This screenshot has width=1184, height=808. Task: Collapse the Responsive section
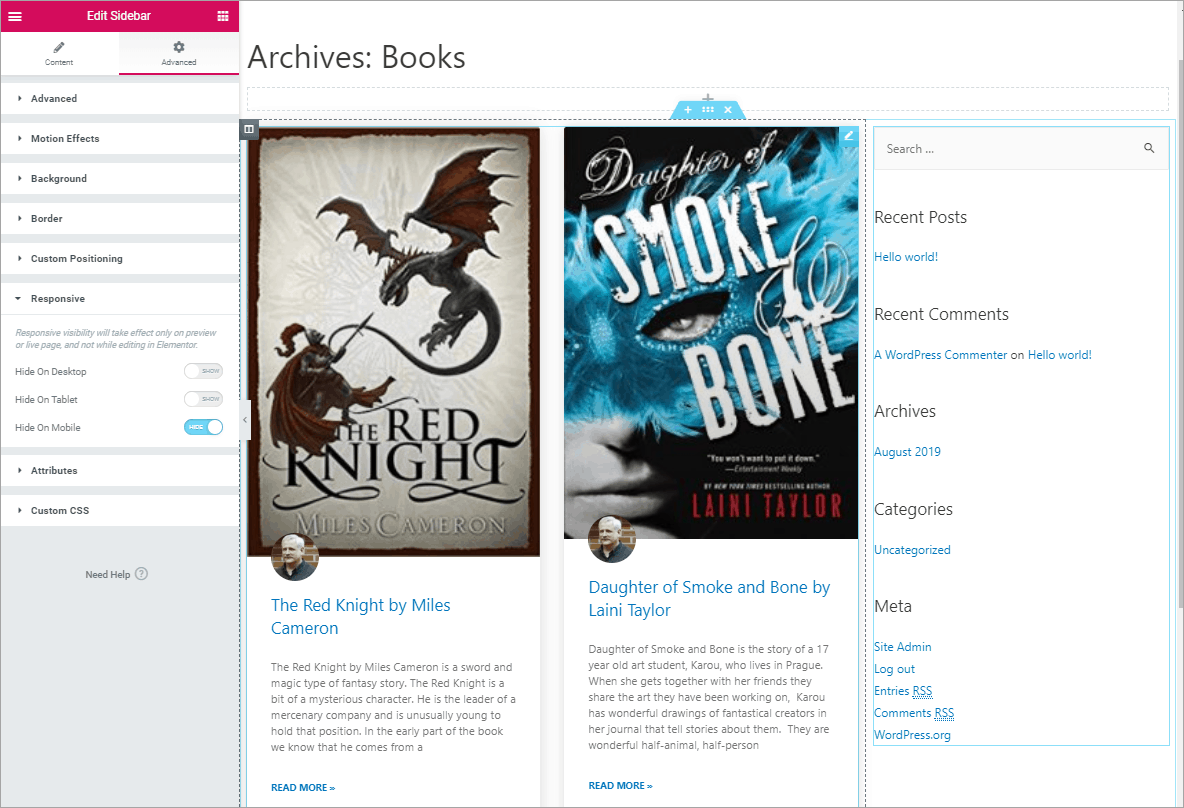[x=120, y=298]
